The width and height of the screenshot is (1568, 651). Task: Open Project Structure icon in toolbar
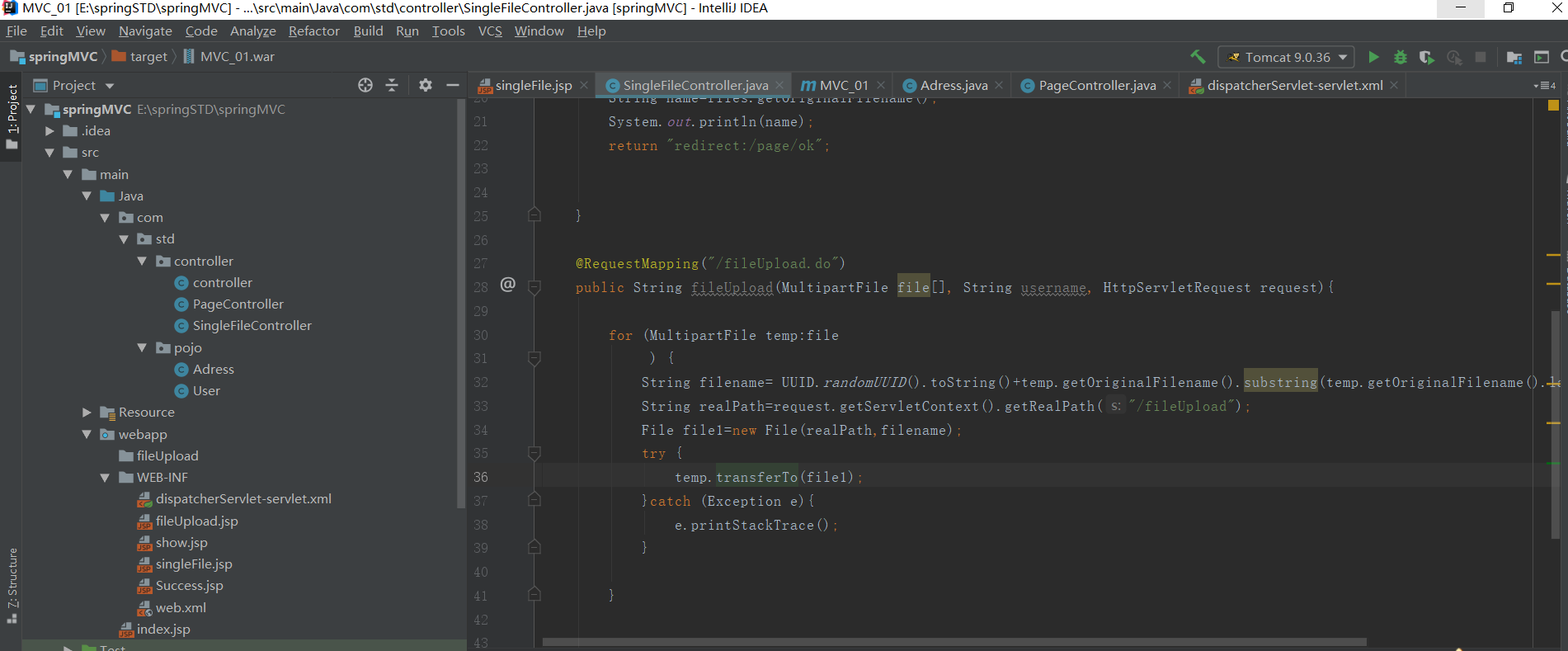click(x=1514, y=57)
